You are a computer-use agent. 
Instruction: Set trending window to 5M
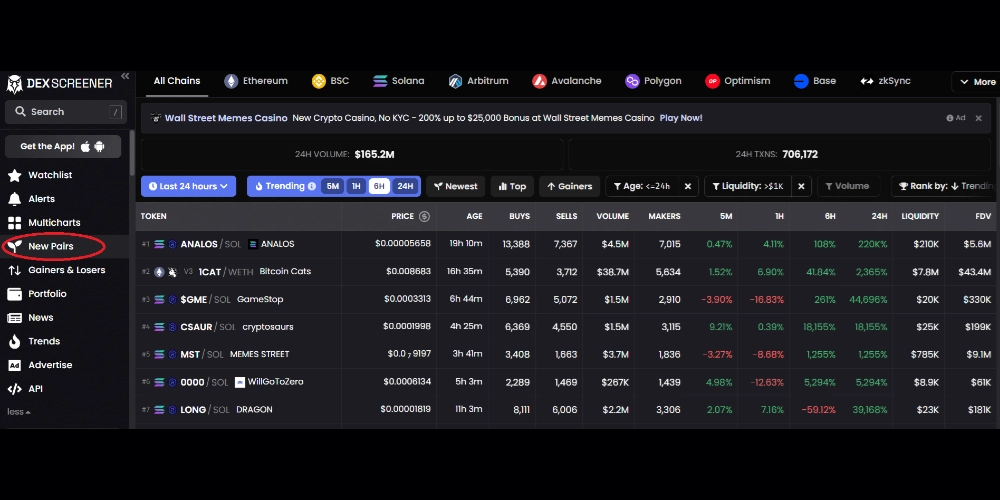332,186
